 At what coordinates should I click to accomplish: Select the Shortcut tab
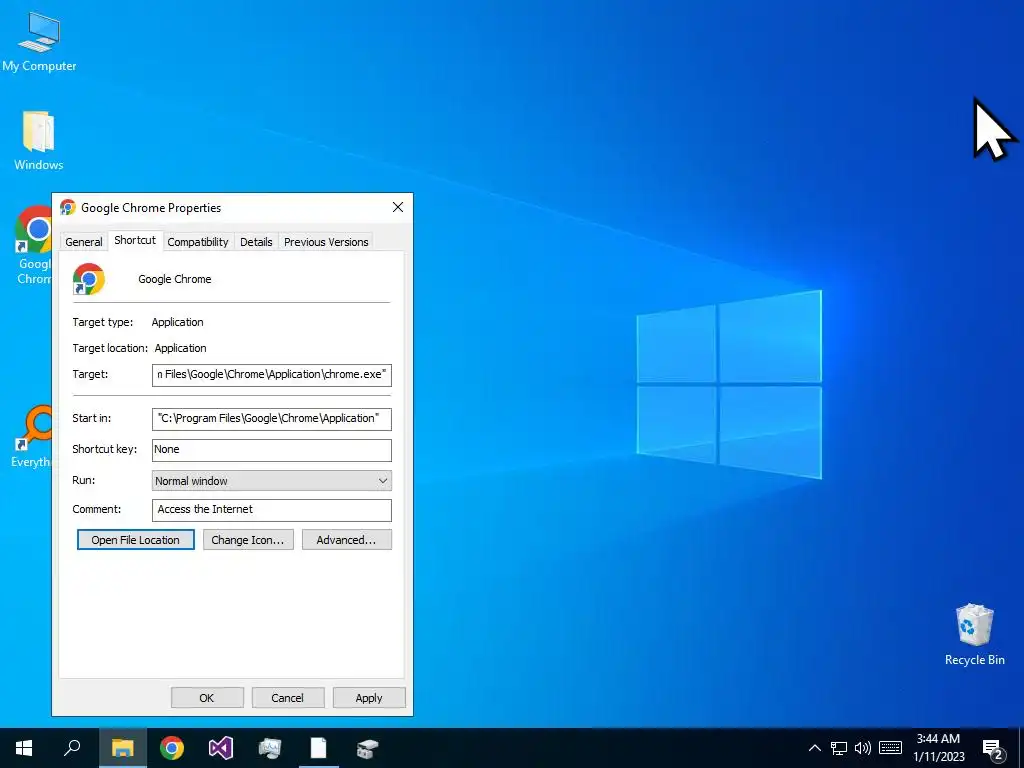coord(135,240)
